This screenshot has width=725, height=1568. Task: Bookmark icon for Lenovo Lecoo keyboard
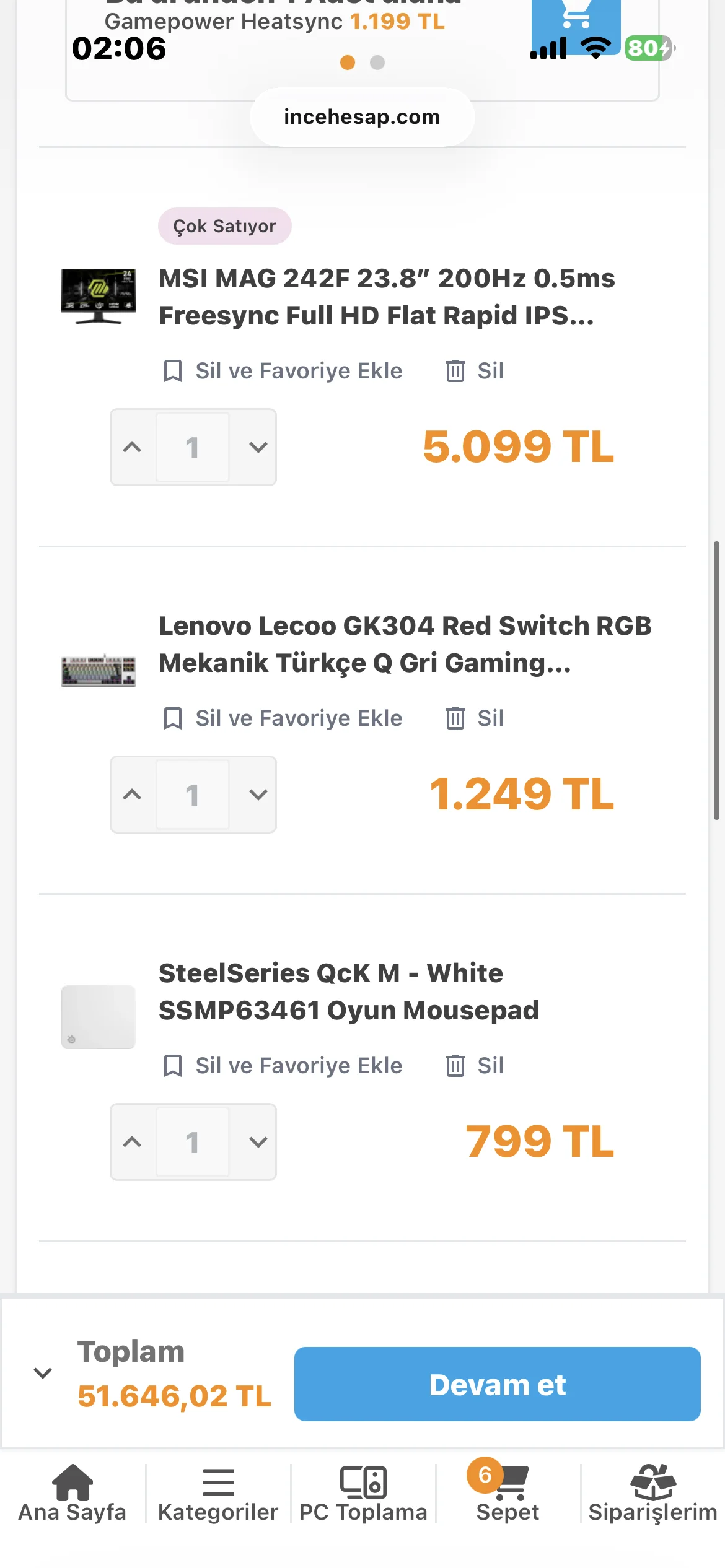(172, 718)
